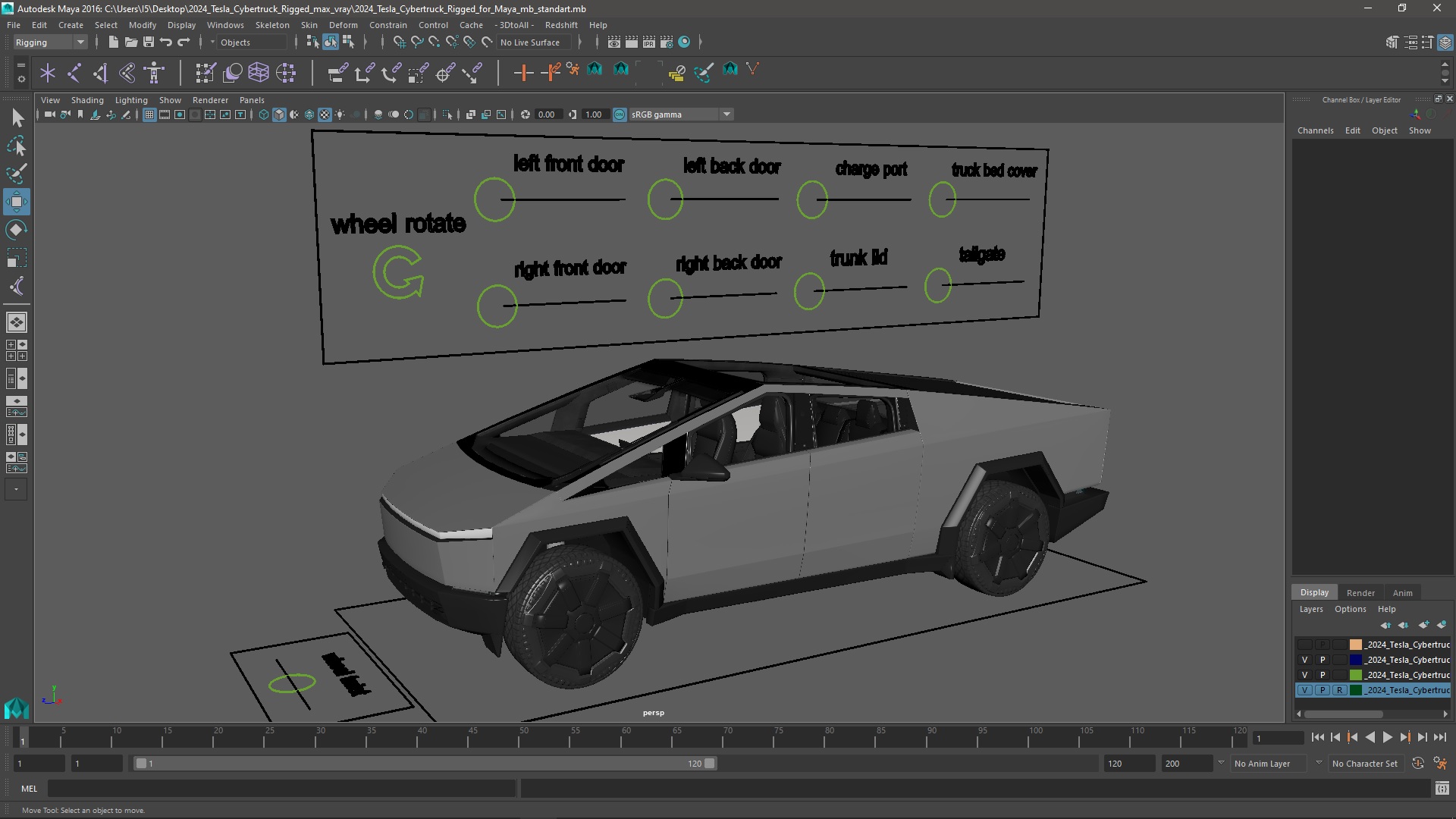Toggle visibility V of dark green layer
1456x819 pixels.
[1304, 690]
